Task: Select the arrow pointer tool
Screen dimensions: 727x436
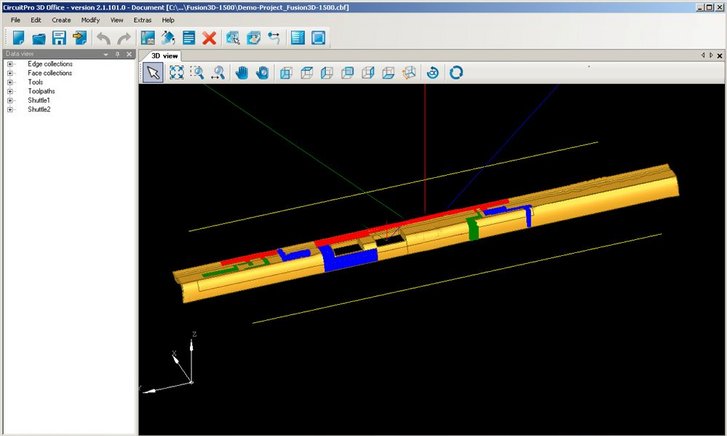Action: (153, 72)
